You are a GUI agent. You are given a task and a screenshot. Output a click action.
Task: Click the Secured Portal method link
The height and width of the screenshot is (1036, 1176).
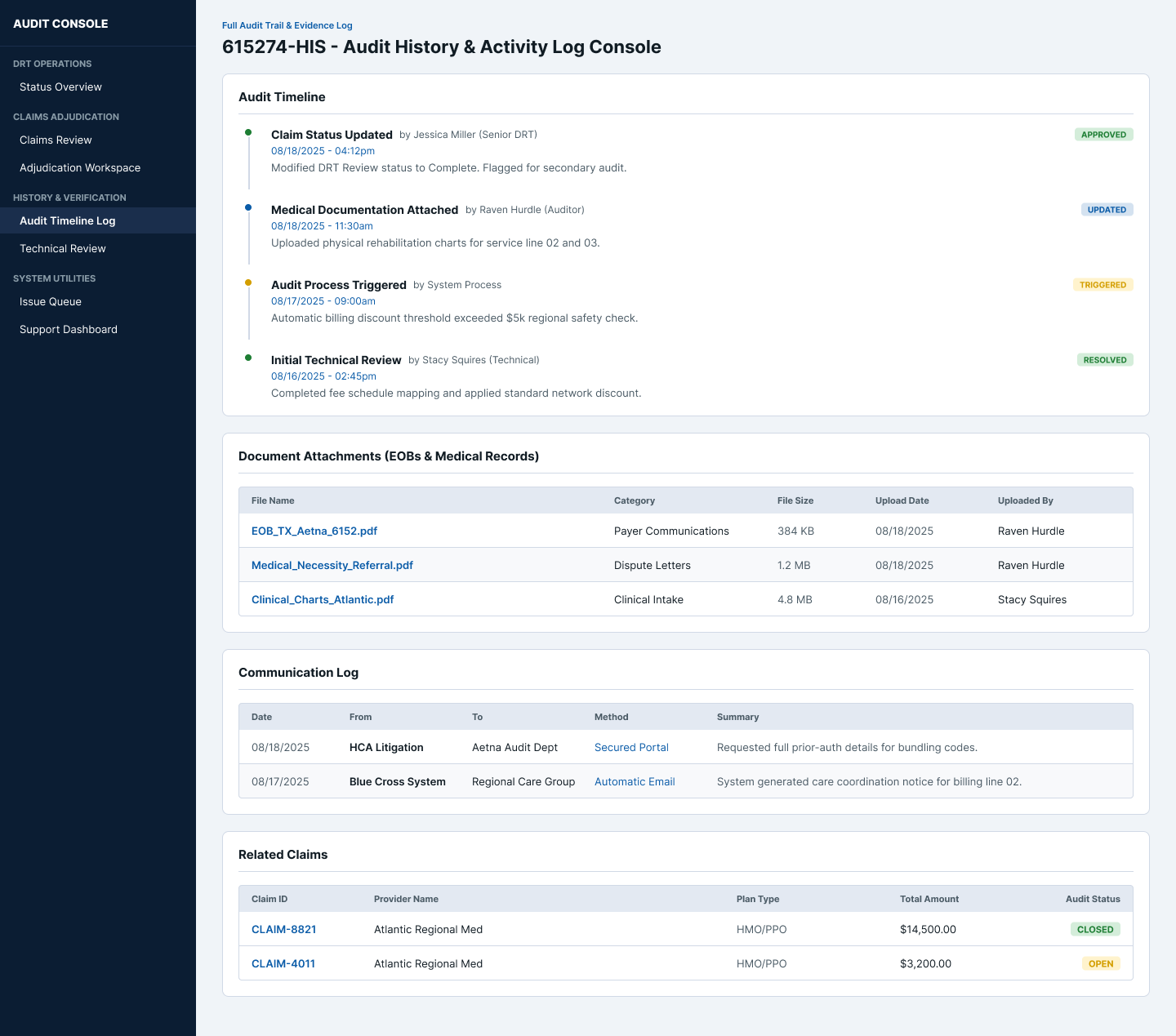tap(631, 747)
